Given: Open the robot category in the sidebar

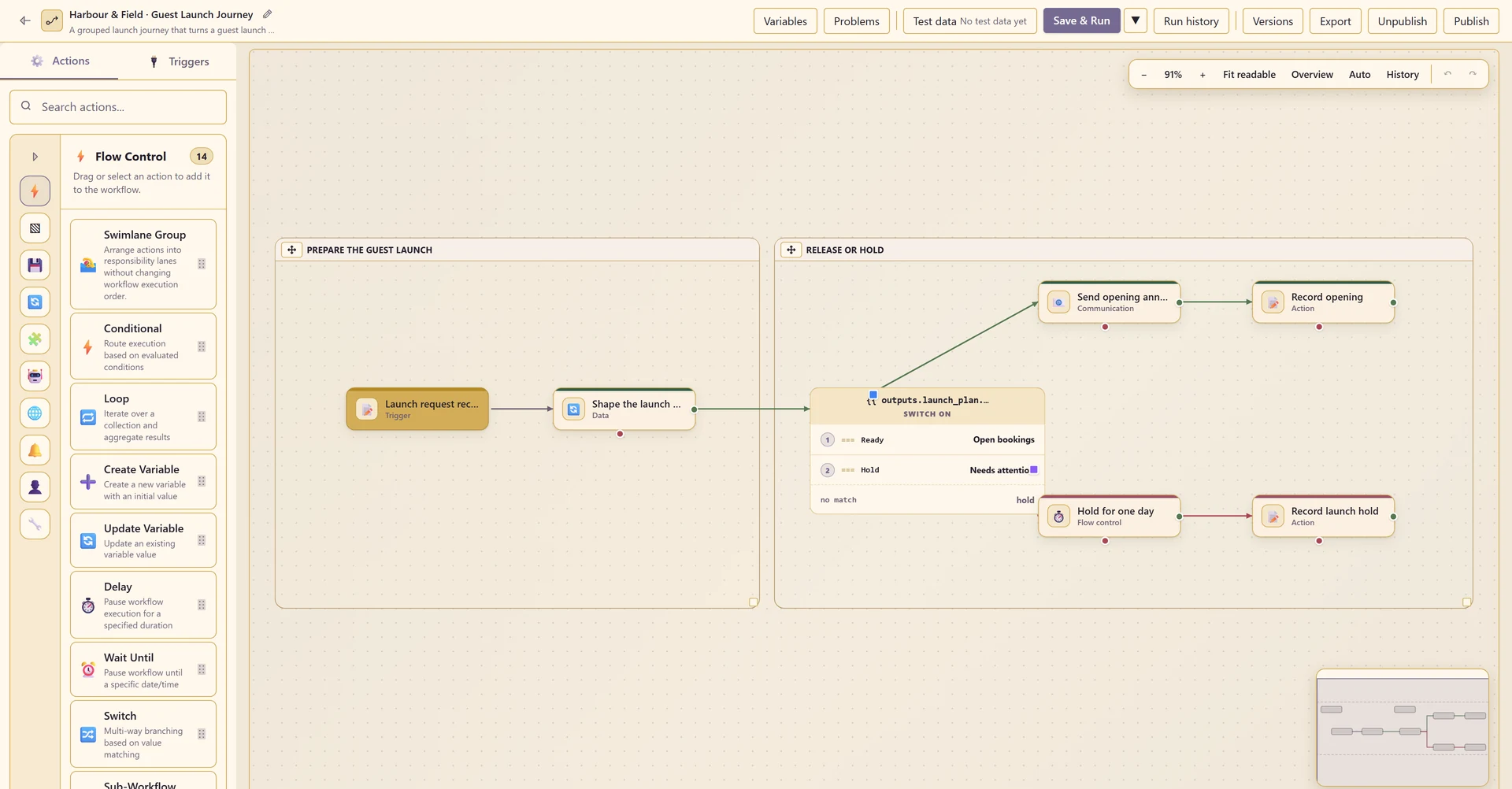Looking at the screenshot, I should 35,376.
